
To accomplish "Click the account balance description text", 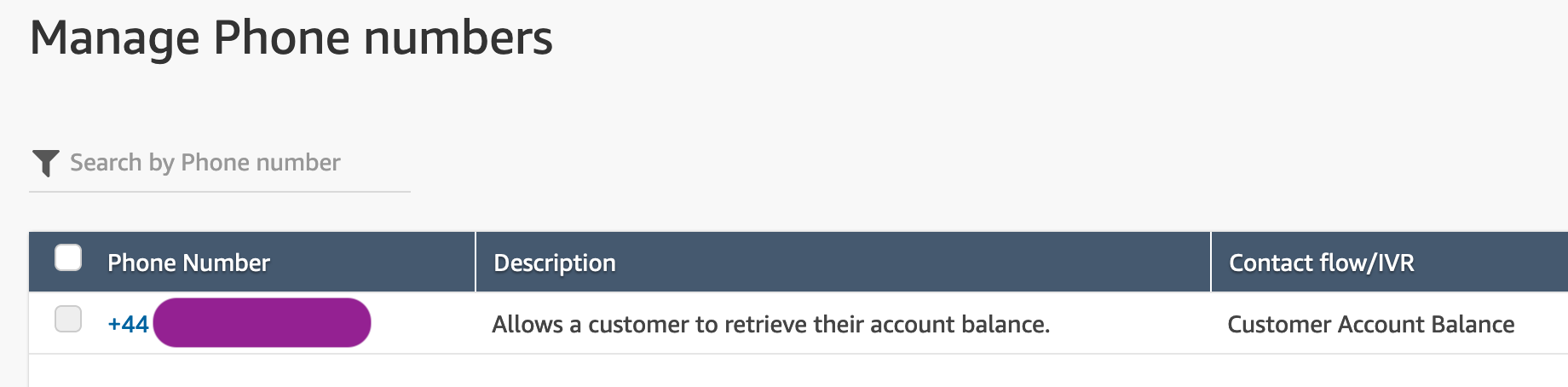I will pos(770,324).
